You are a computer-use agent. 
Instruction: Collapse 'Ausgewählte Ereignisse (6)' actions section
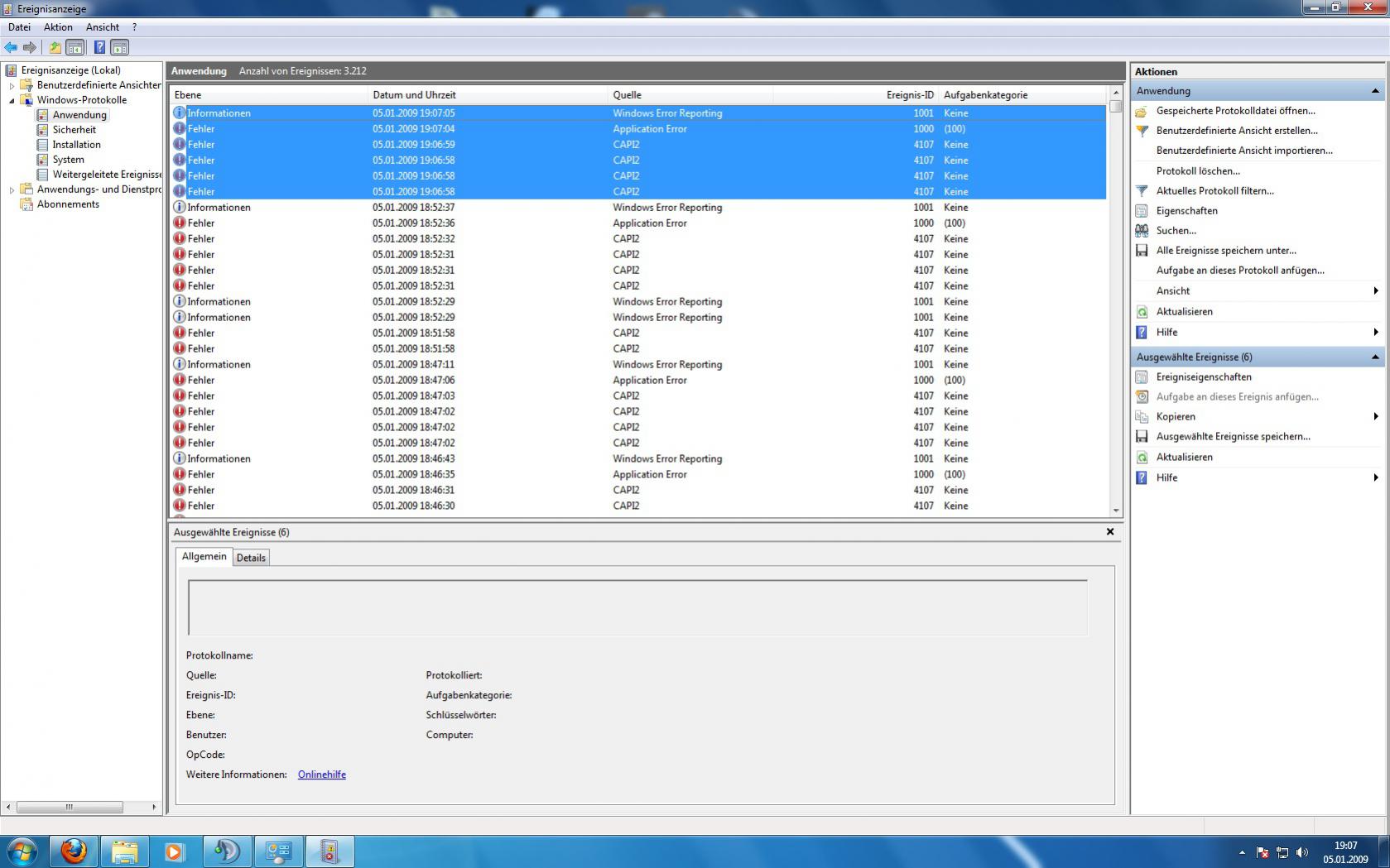[x=1375, y=357]
